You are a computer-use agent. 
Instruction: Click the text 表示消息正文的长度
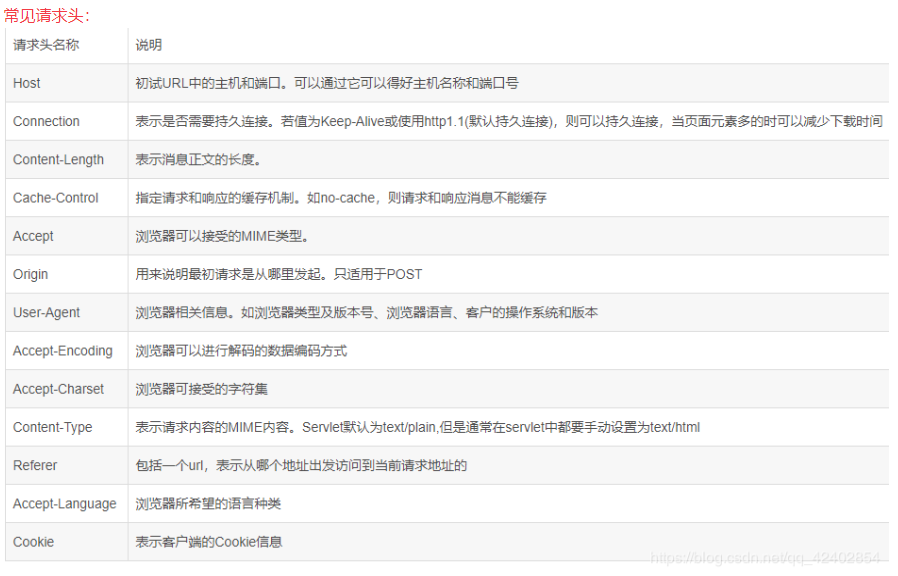click(x=198, y=160)
